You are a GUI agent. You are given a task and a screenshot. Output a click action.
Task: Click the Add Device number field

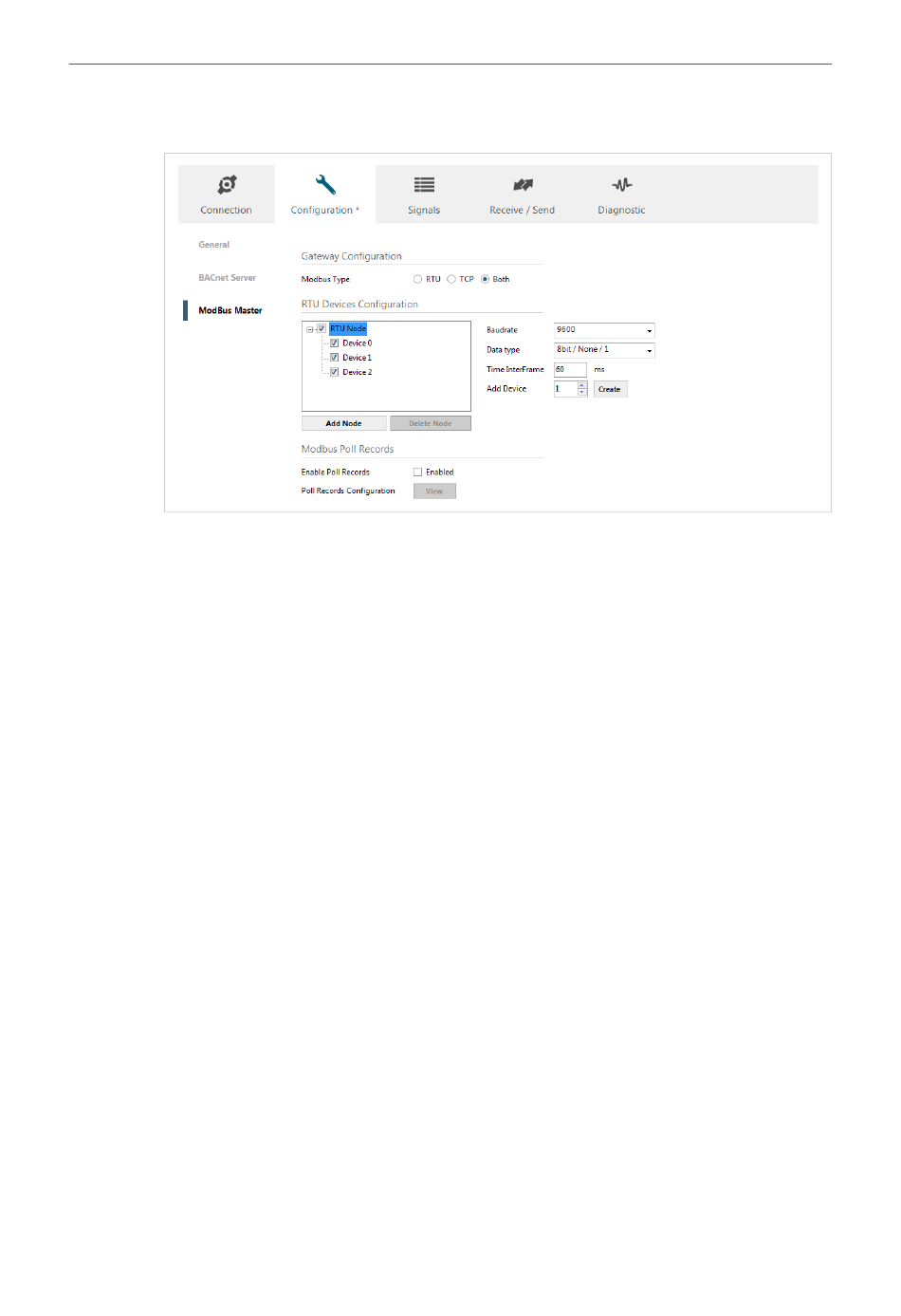(x=565, y=389)
